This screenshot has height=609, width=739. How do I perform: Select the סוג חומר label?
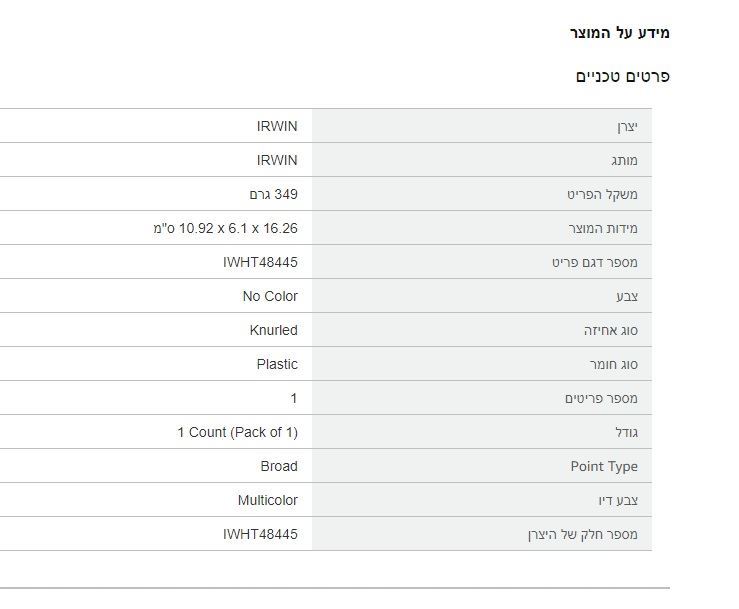pos(614,364)
